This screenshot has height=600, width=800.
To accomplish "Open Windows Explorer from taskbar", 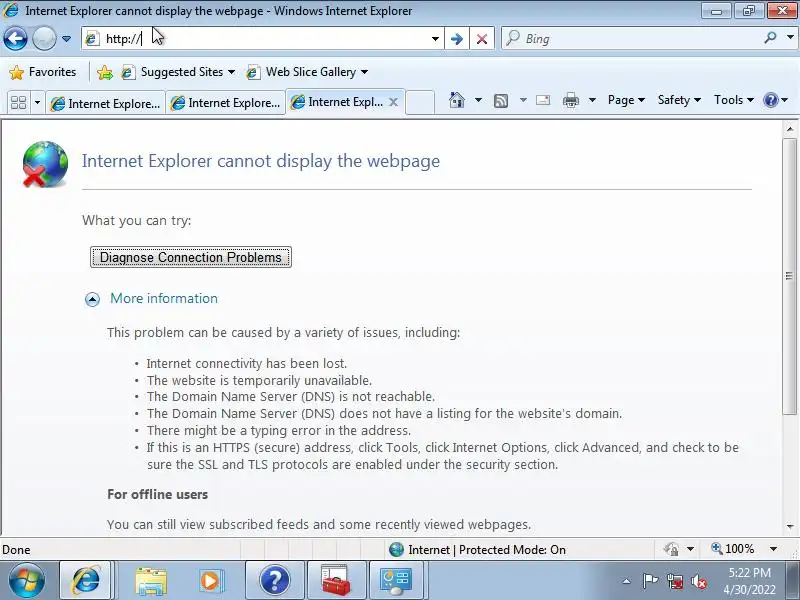I will click(x=150, y=581).
